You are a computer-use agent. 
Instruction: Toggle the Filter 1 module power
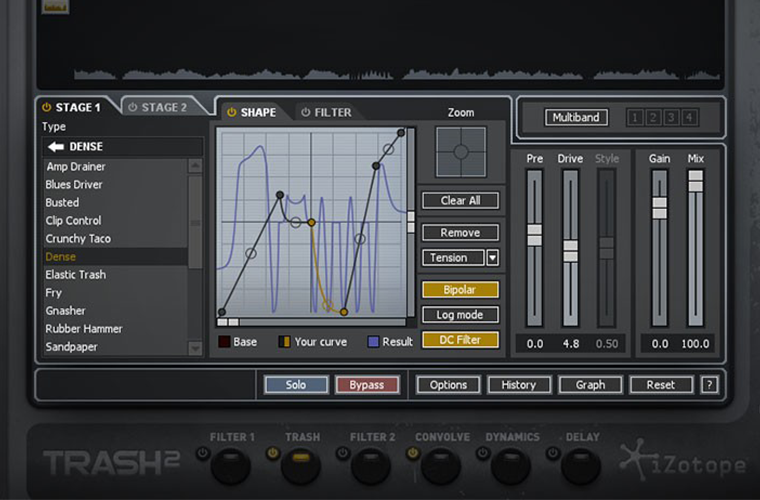tap(203, 453)
